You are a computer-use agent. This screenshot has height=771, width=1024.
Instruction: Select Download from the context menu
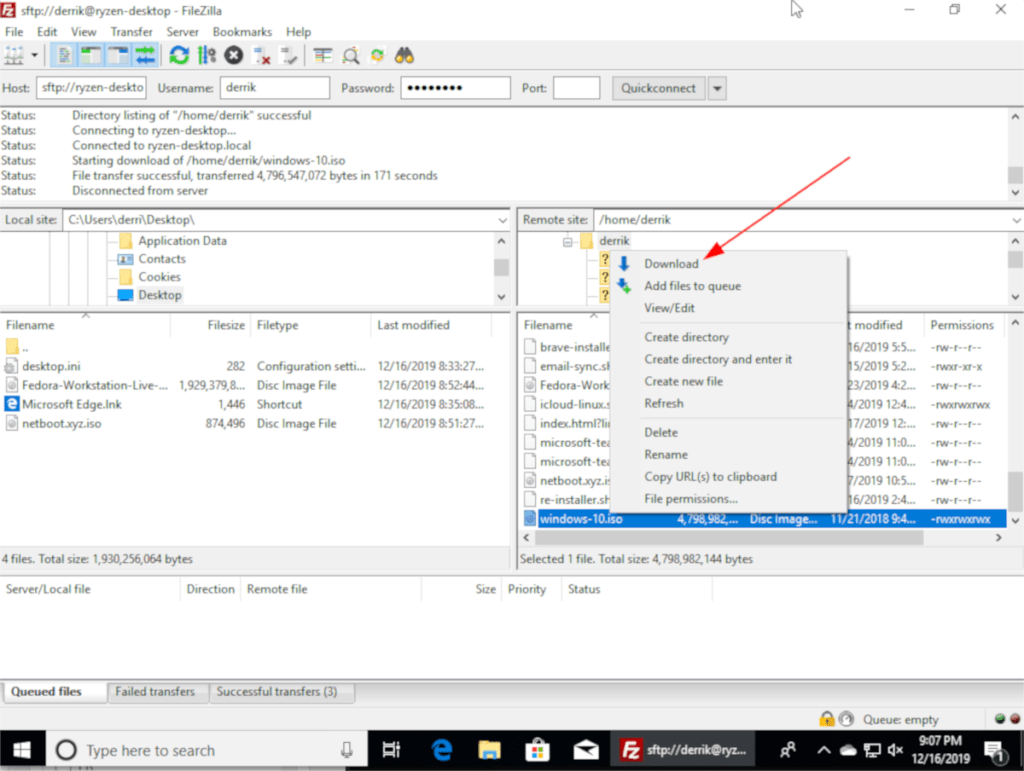(x=671, y=263)
